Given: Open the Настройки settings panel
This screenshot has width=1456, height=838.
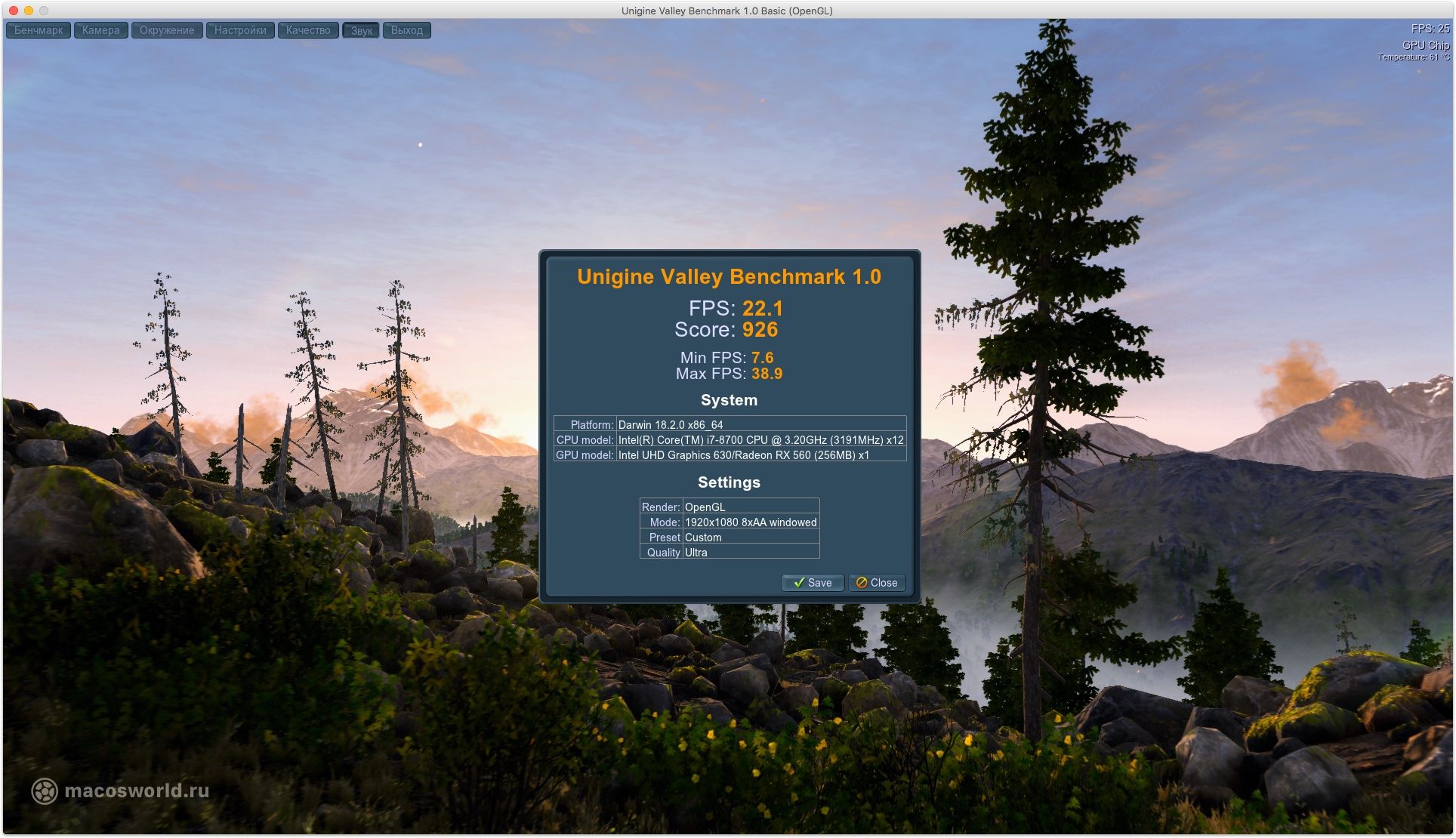Looking at the screenshot, I should pos(239,30).
